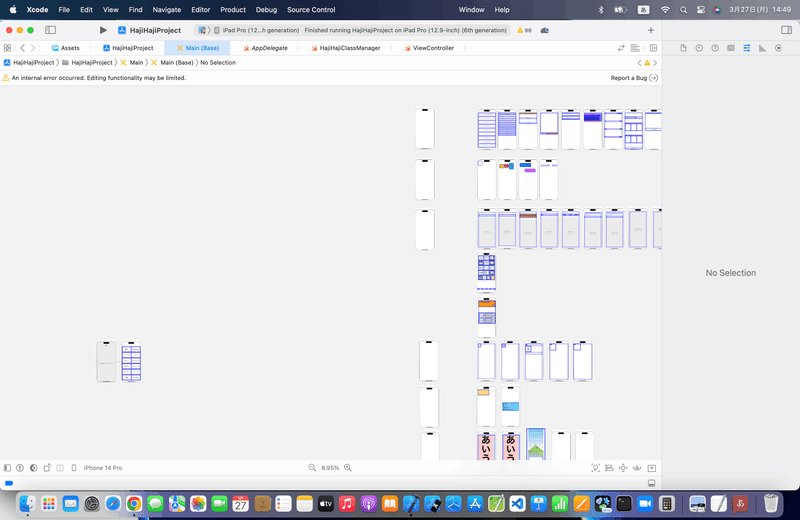800x520 pixels.
Task: Open the No Selection breadcrumb
Action: point(218,63)
